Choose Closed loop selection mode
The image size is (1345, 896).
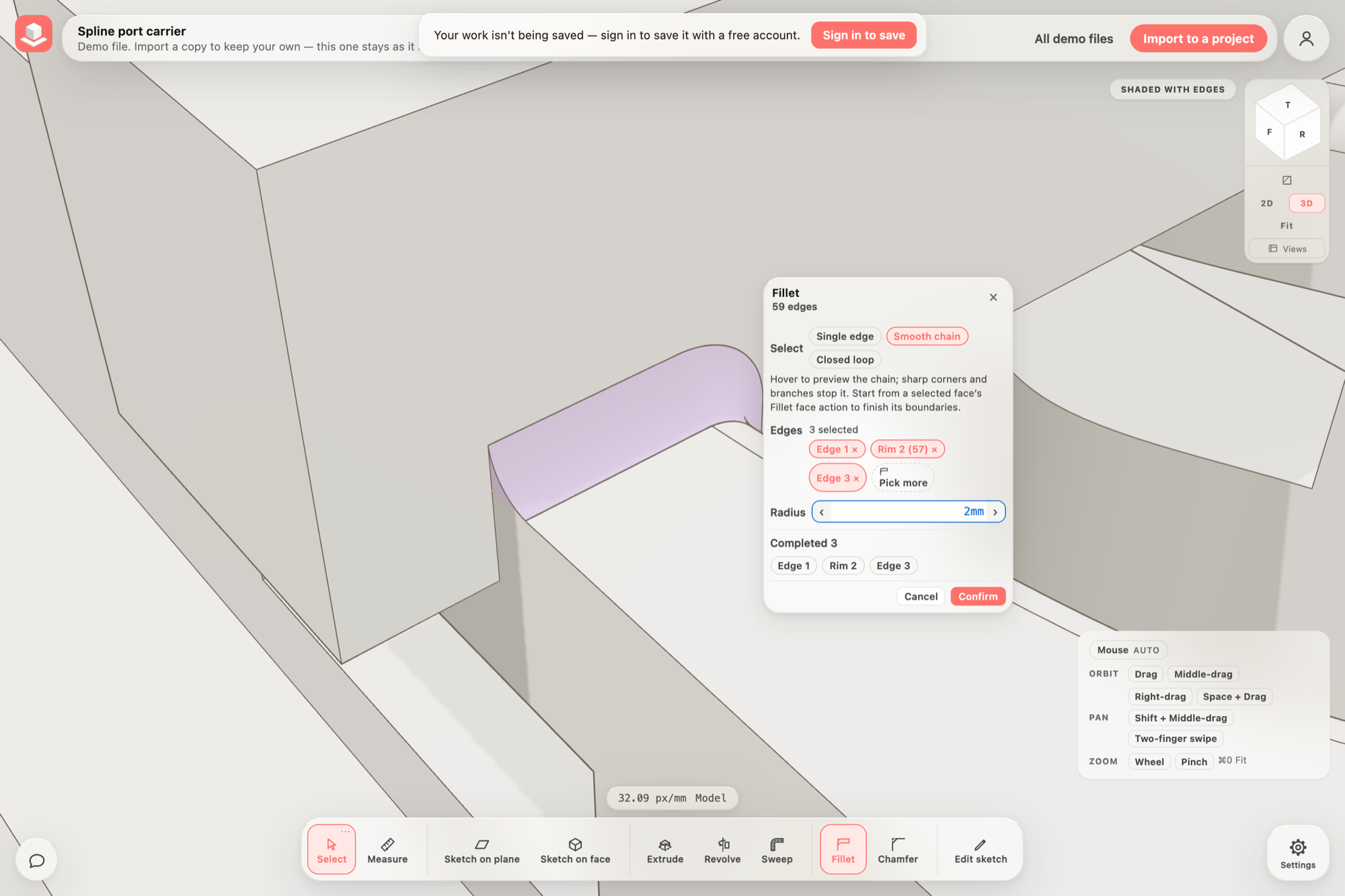pyautogui.click(x=845, y=360)
